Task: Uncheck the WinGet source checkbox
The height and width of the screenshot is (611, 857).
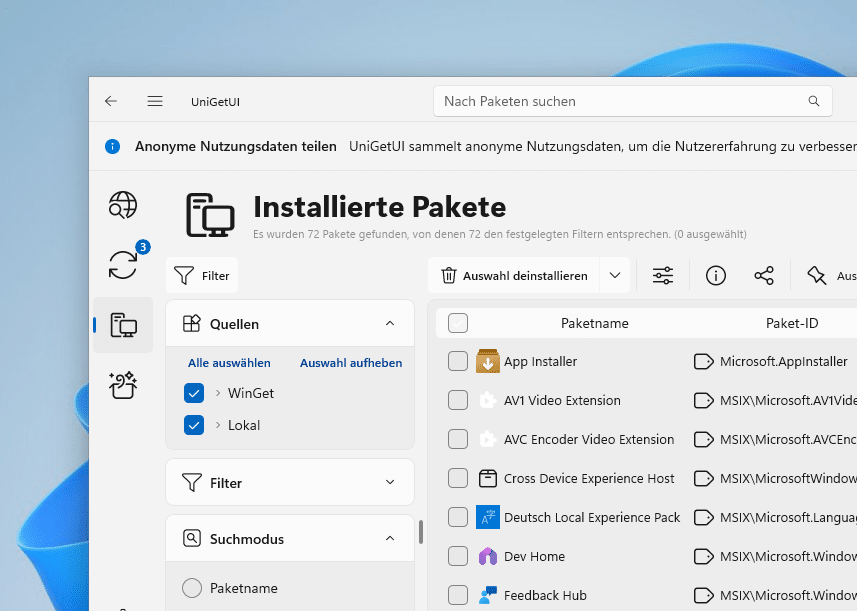Action: tap(194, 393)
